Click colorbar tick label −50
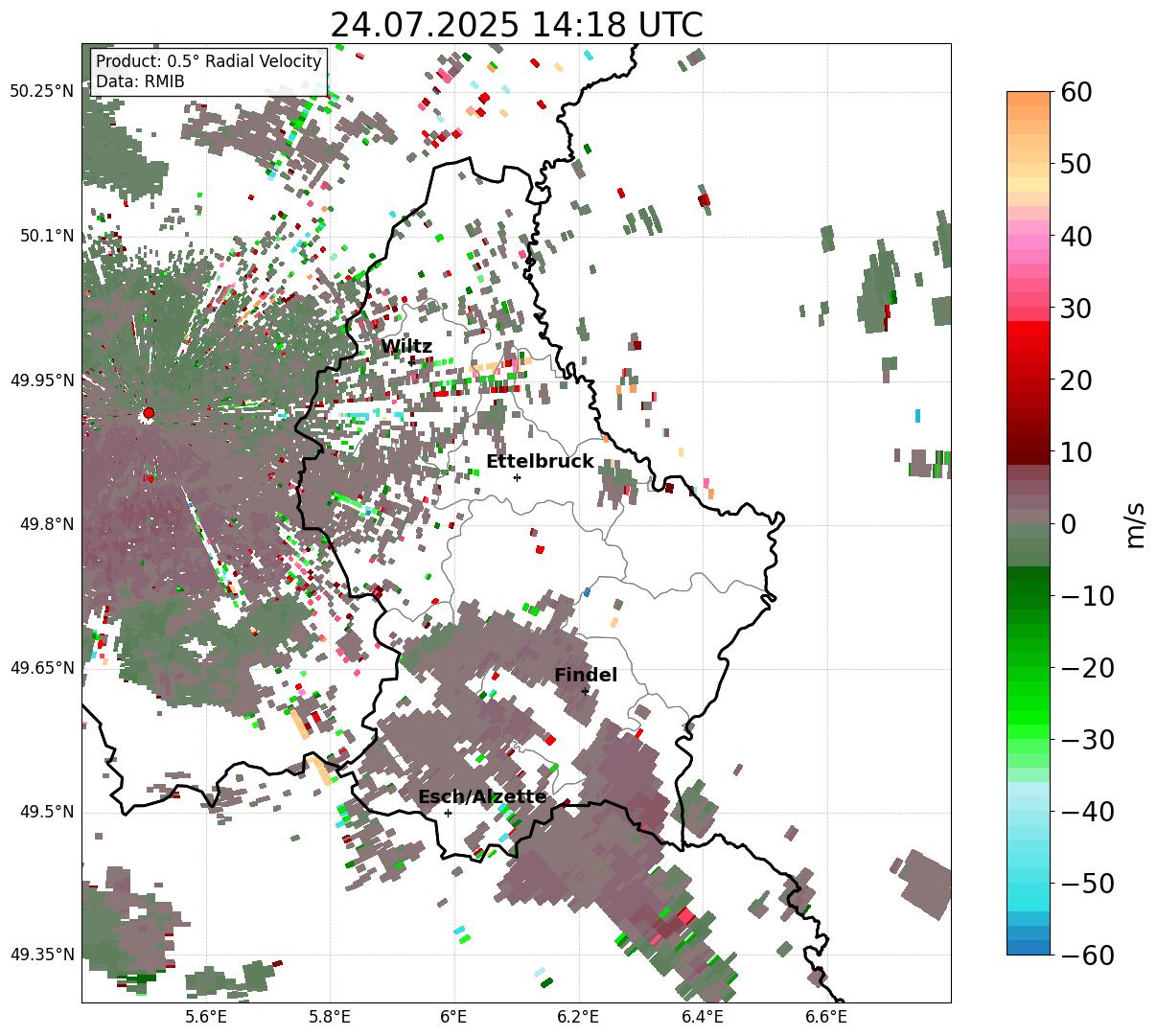The image size is (1157, 1036). 1087,884
